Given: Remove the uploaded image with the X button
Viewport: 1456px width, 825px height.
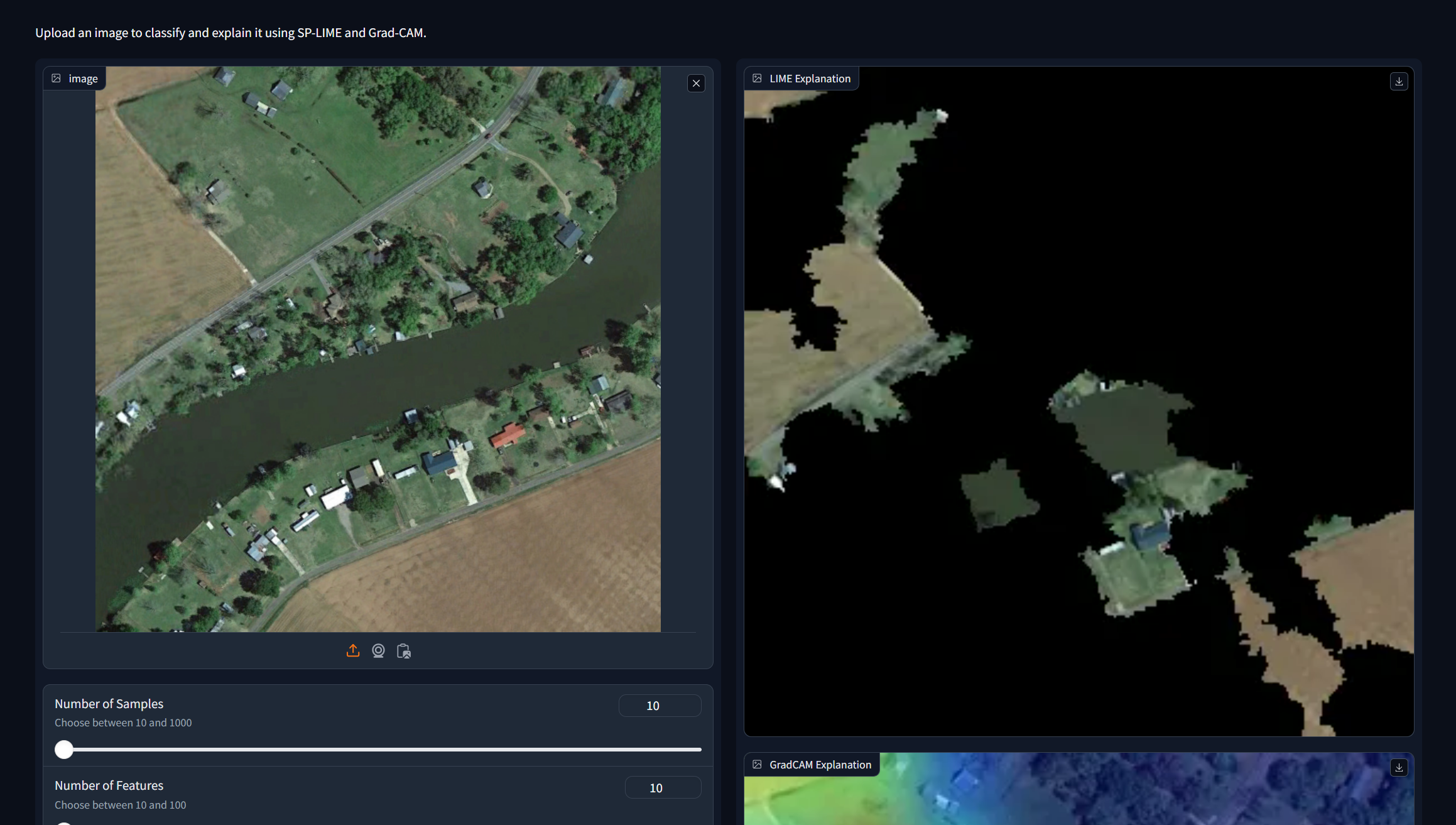Looking at the screenshot, I should coord(696,84).
